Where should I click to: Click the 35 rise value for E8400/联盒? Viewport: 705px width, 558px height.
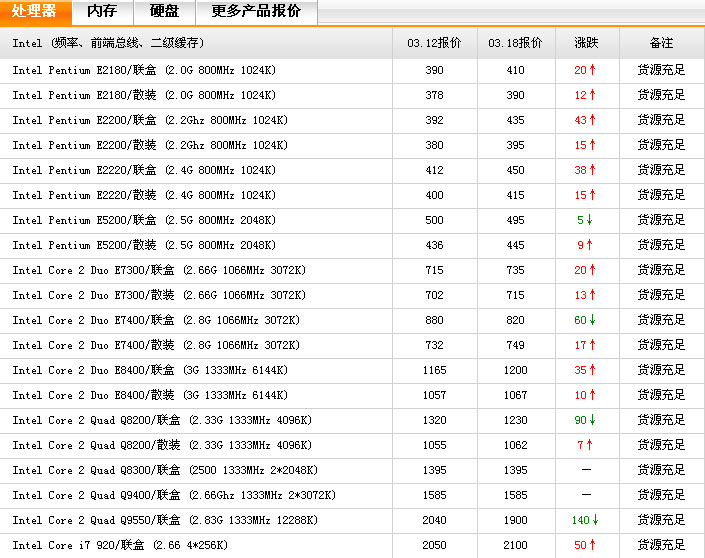pos(585,371)
